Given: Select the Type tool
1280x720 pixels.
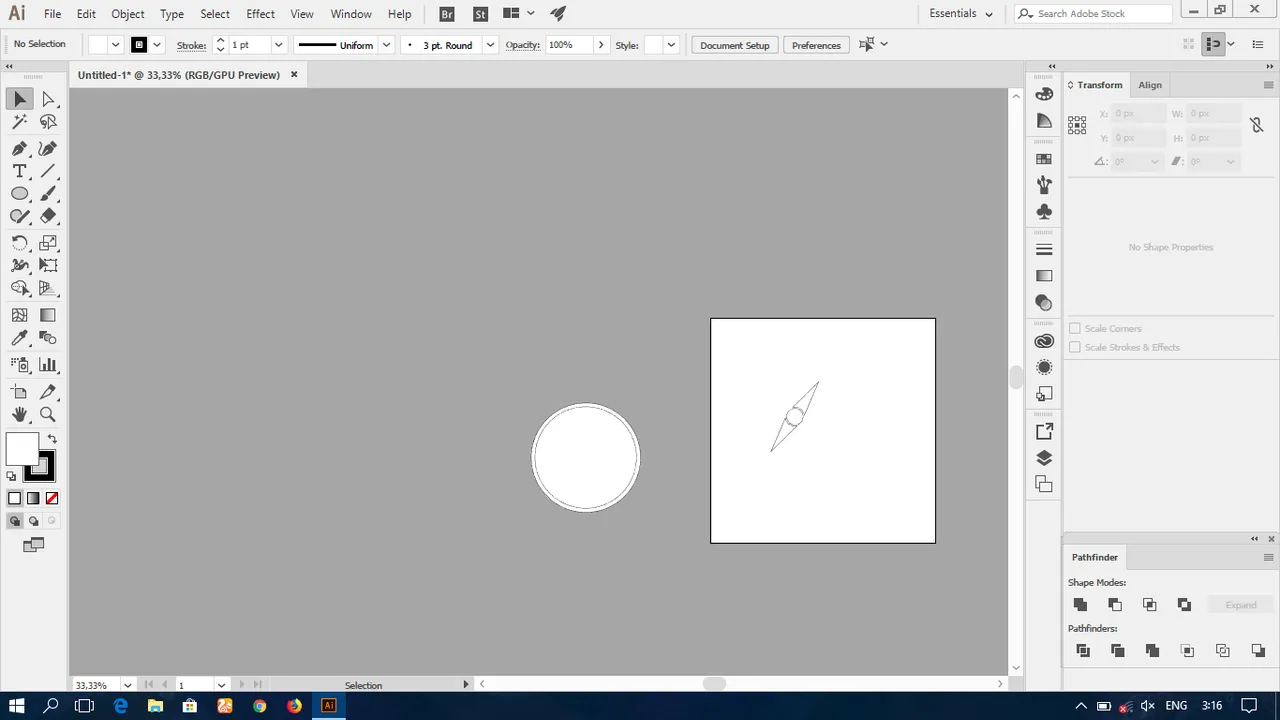Looking at the screenshot, I should pos(20,172).
